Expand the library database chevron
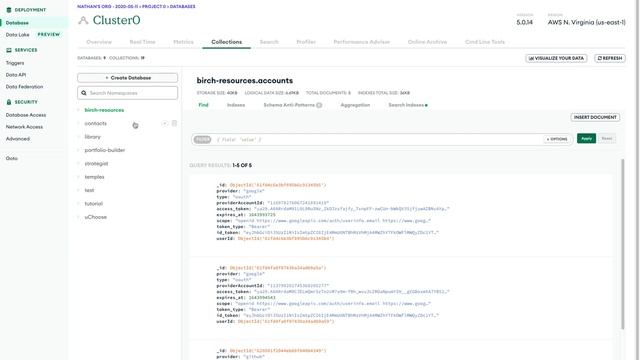Image resolution: width=640 pixels, height=360 pixels. [79, 137]
